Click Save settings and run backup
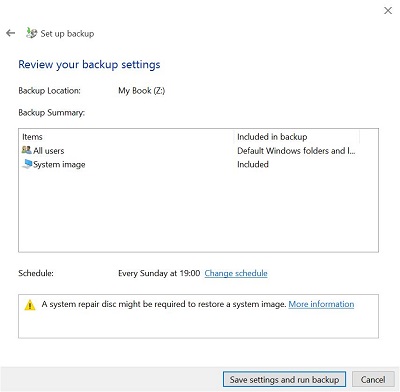This screenshot has width=400, height=392. (x=284, y=379)
